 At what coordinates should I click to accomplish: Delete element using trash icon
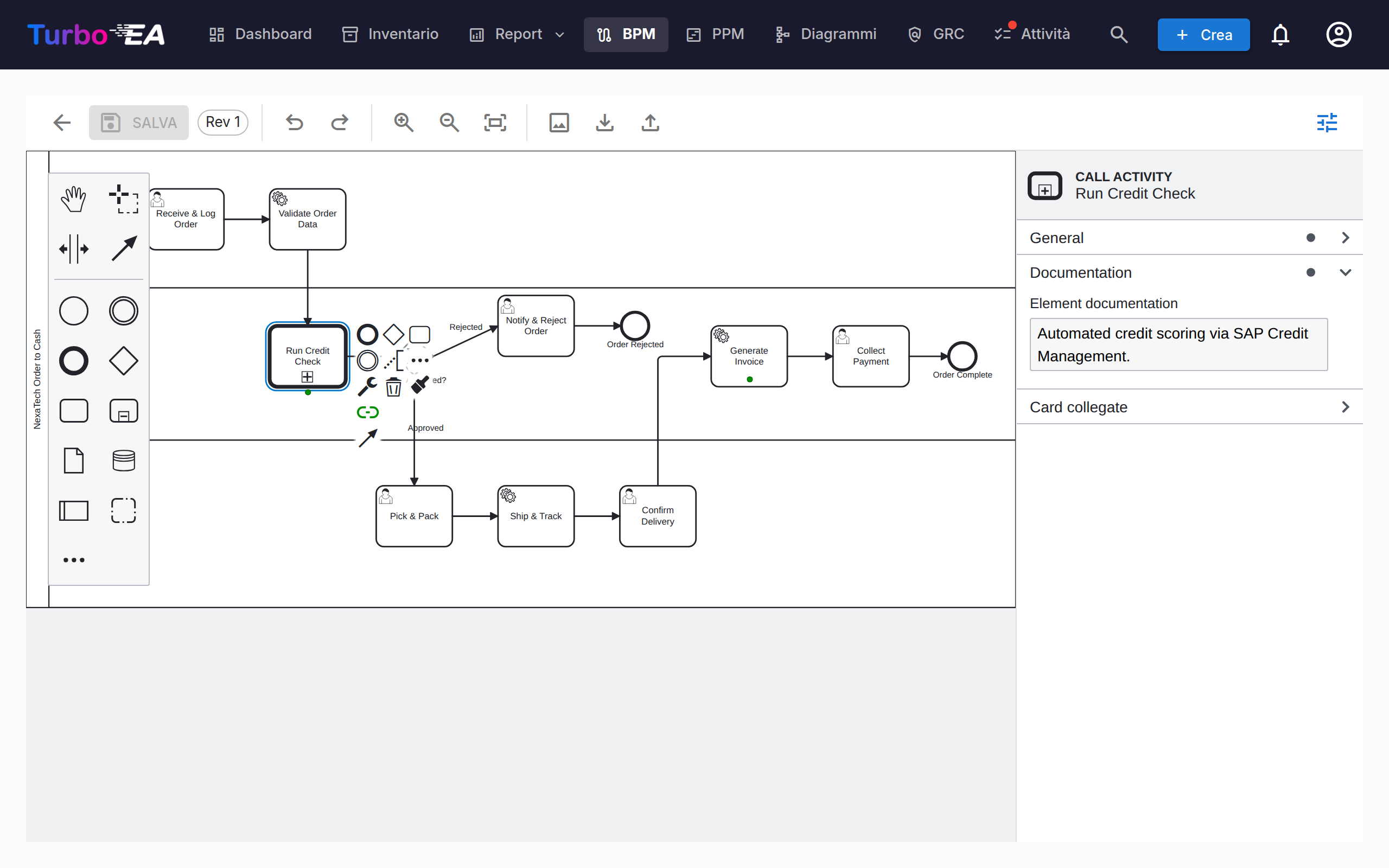393,387
